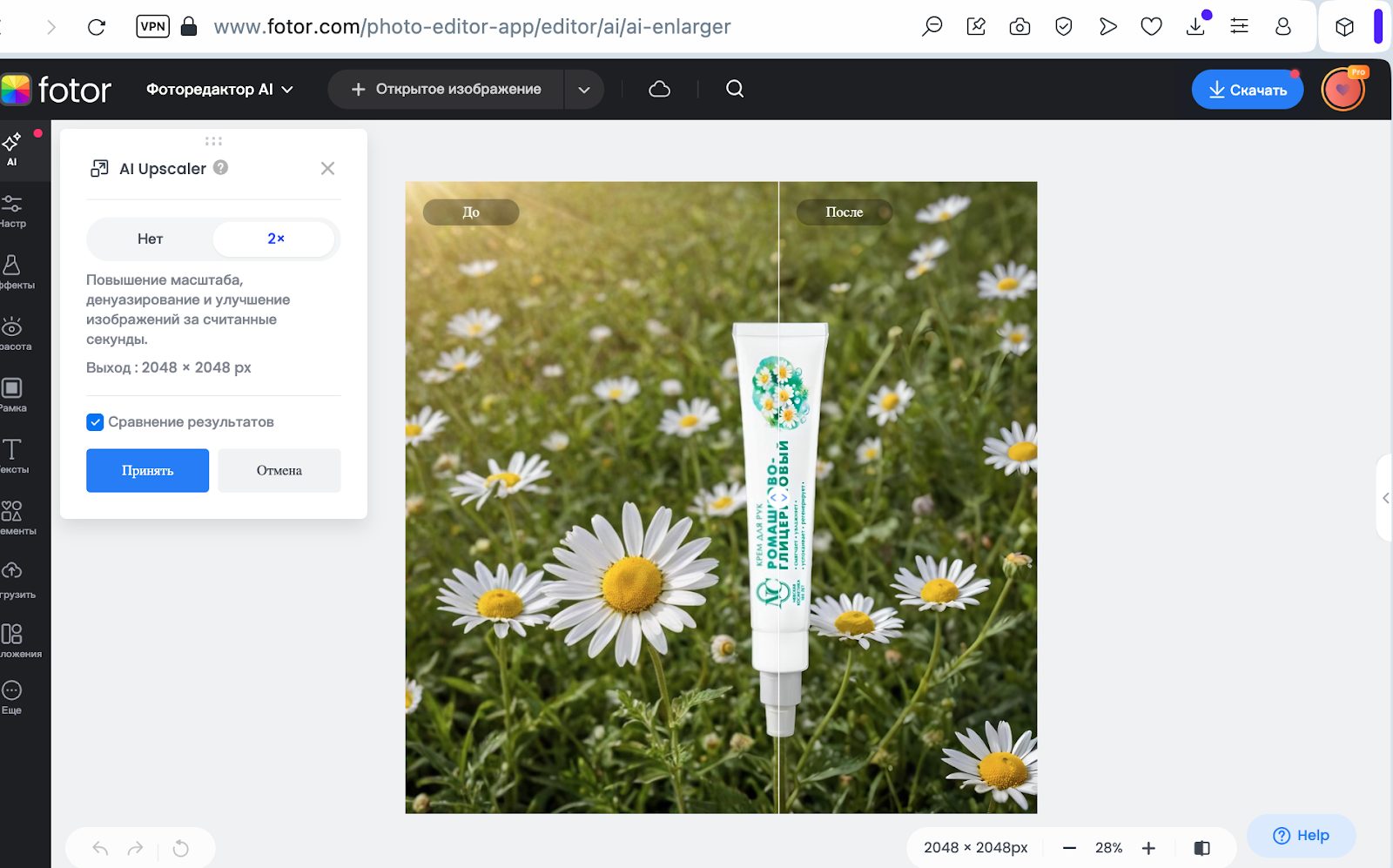Click the zoom in plus button
1393x868 pixels.
(1148, 848)
